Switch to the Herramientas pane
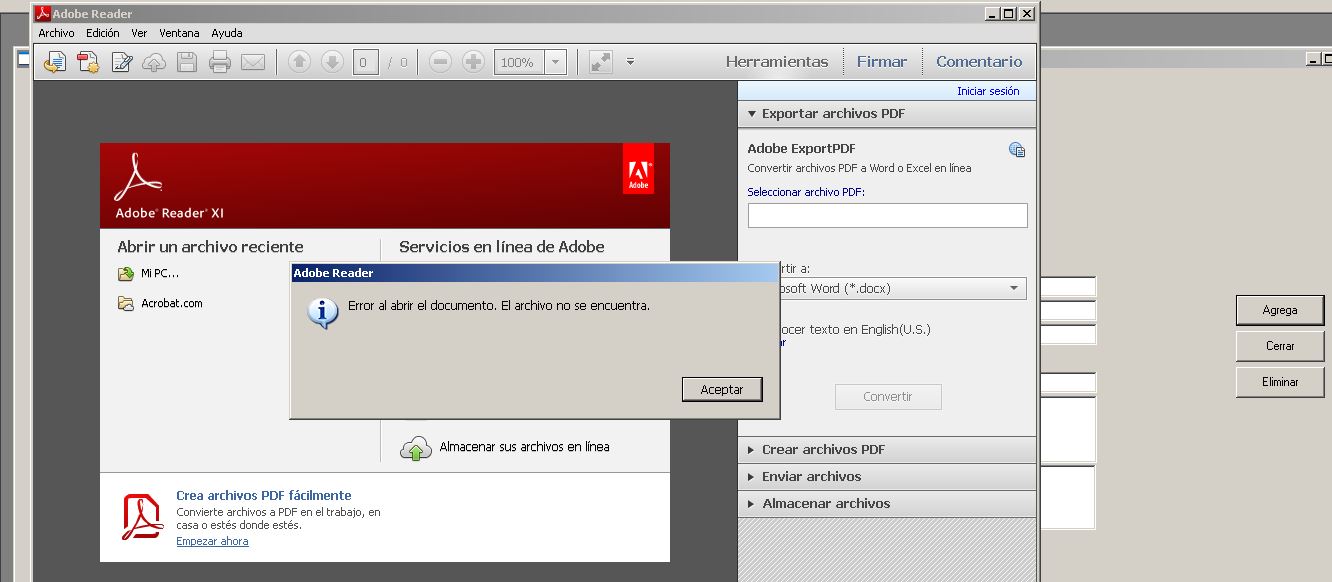1332x582 pixels. click(x=777, y=62)
